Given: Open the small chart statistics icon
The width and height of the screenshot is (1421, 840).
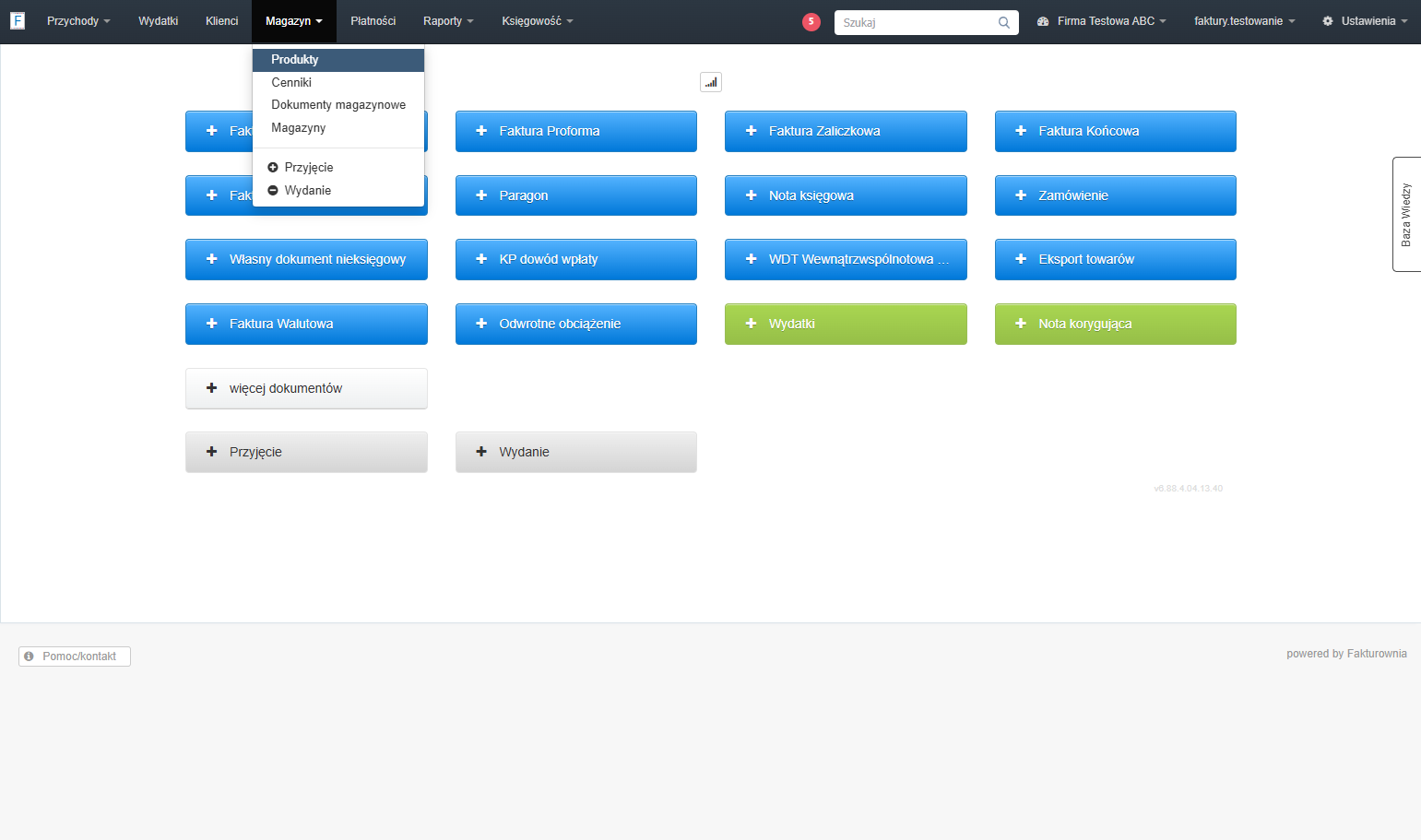Looking at the screenshot, I should click(x=711, y=82).
